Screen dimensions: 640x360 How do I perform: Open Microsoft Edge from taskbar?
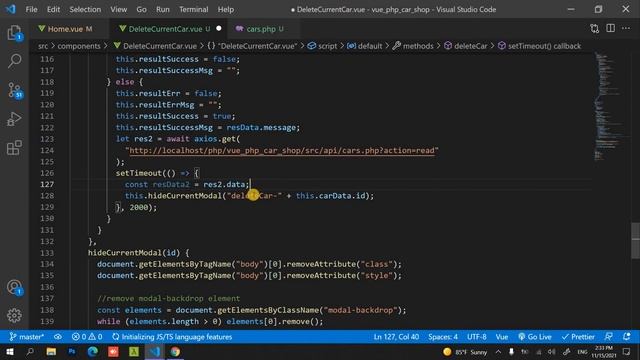[93, 351]
